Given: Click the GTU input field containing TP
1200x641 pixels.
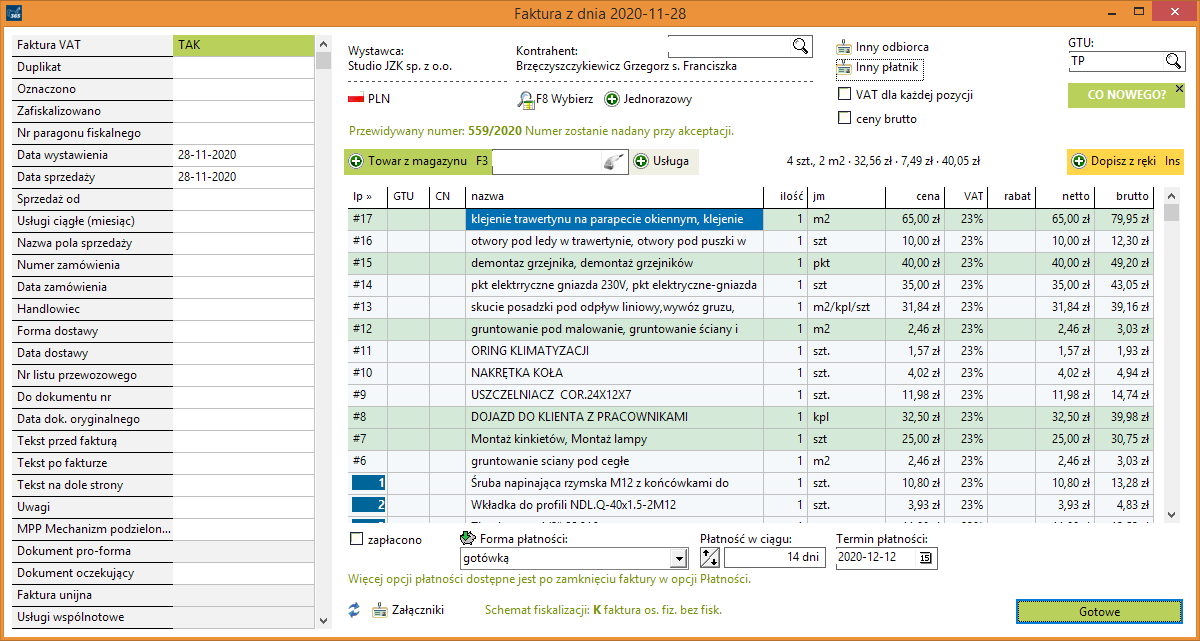Looking at the screenshot, I should [x=1117, y=61].
